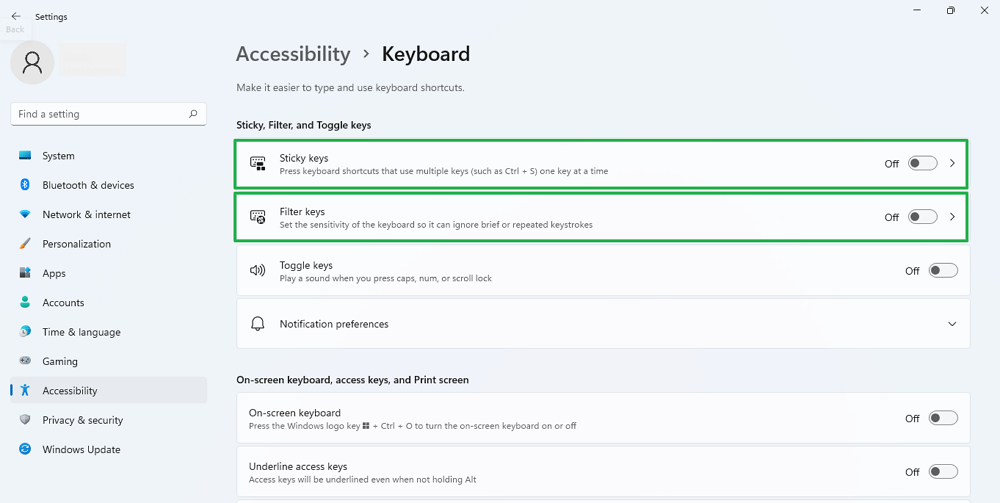The height and width of the screenshot is (503, 1000).
Task: Click the Notification preferences label
Action: point(334,324)
